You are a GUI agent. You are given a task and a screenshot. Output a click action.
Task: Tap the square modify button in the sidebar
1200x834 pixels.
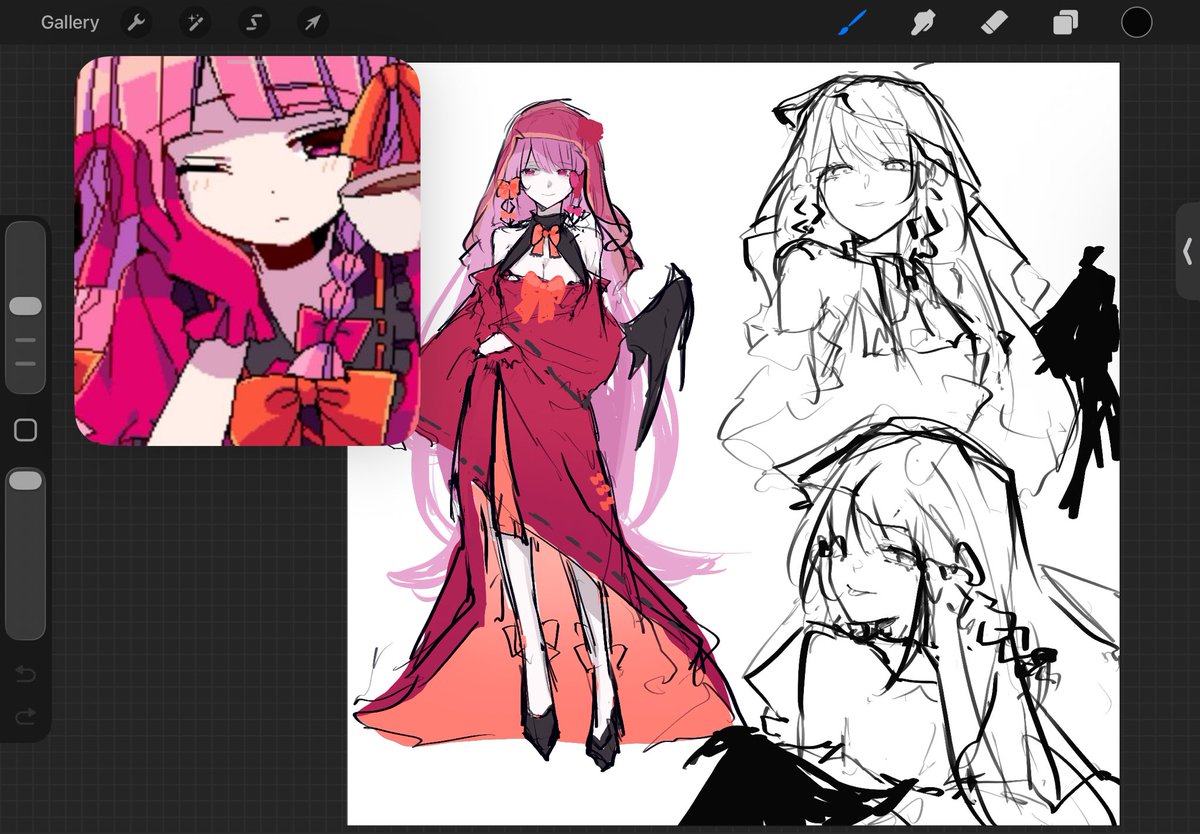tap(25, 430)
